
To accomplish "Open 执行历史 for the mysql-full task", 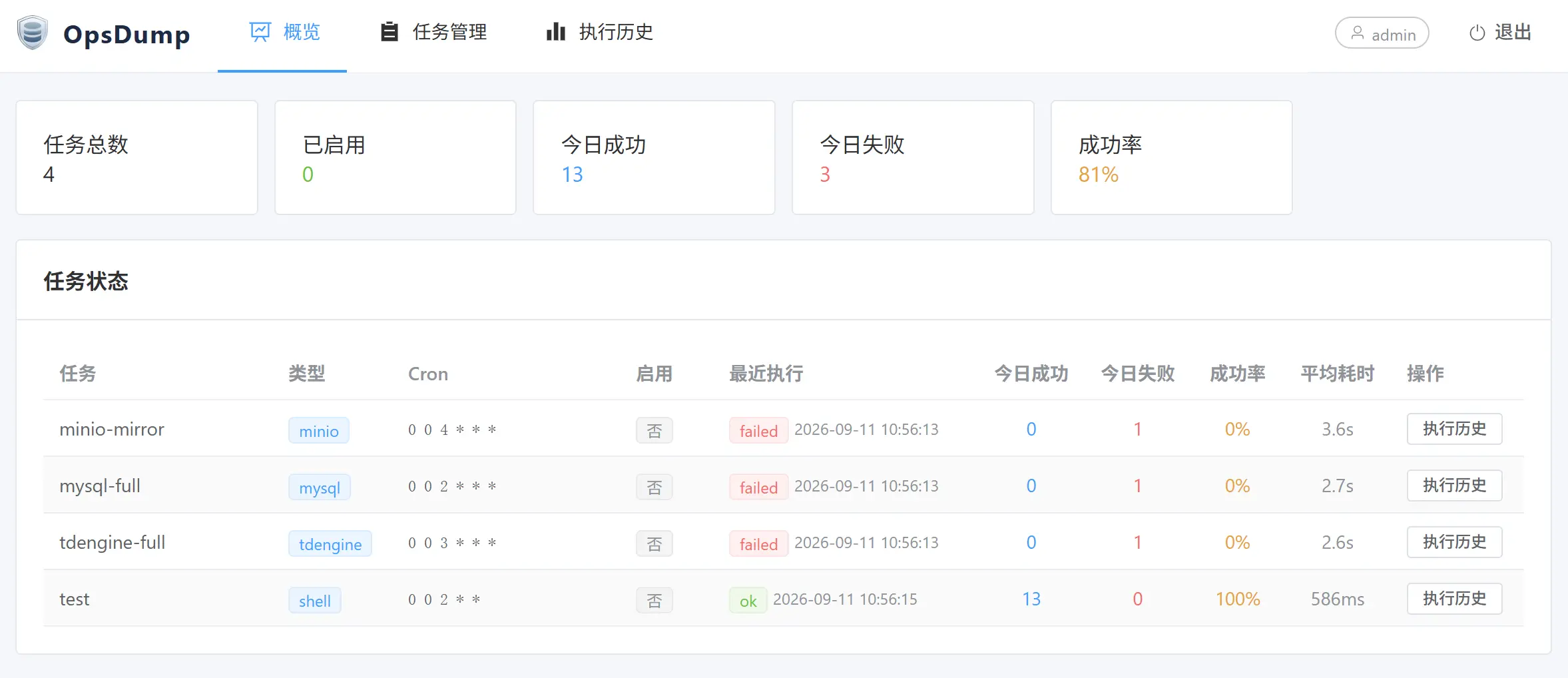I will tap(1455, 486).
